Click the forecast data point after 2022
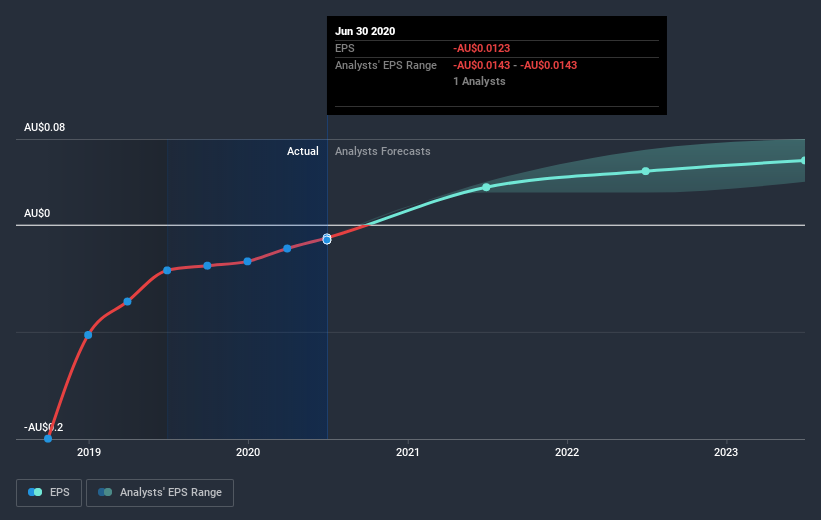The height and width of the screenshot is (520, 821). 646,171
